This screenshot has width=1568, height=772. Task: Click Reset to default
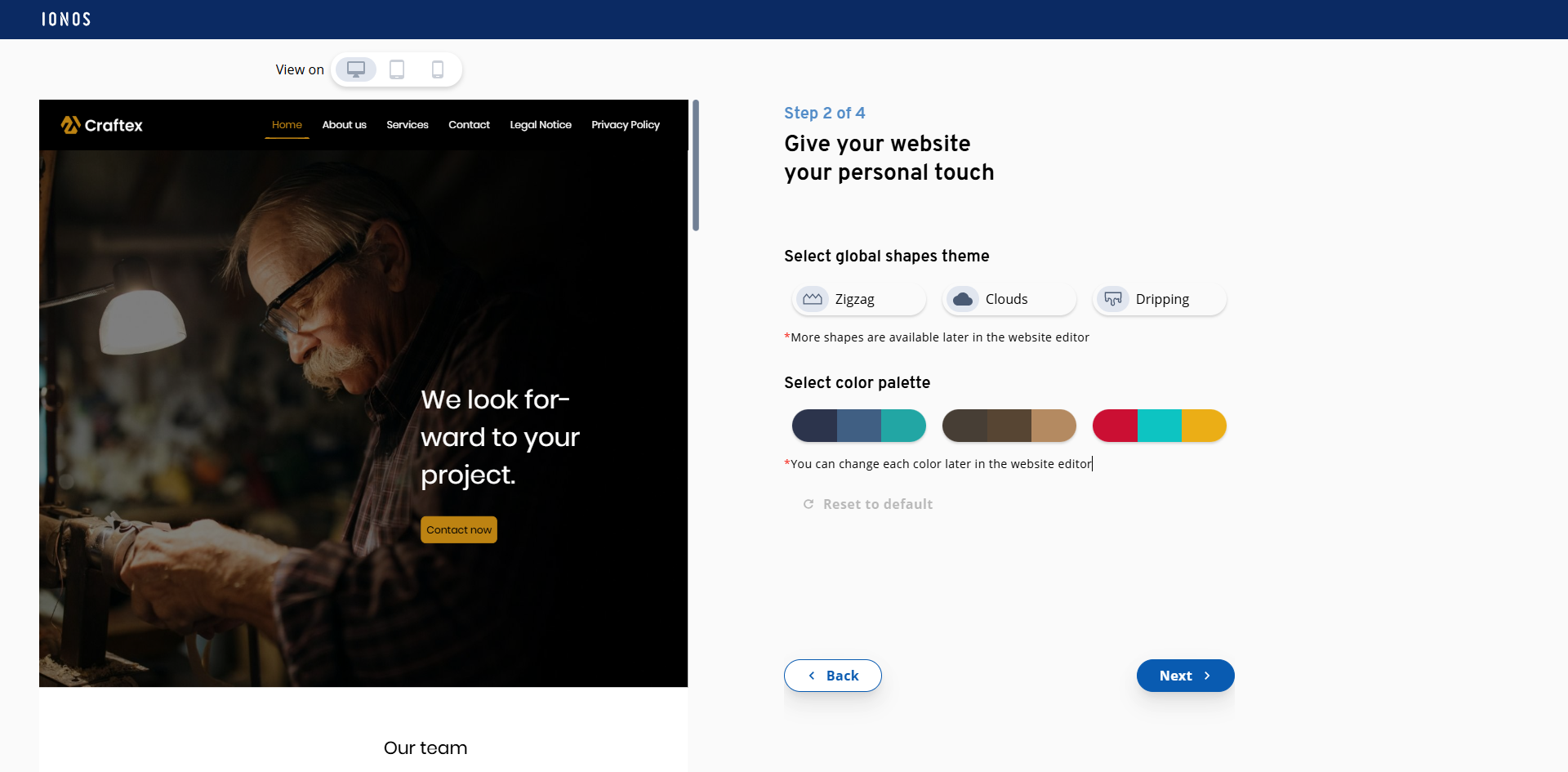pos(867,504)
